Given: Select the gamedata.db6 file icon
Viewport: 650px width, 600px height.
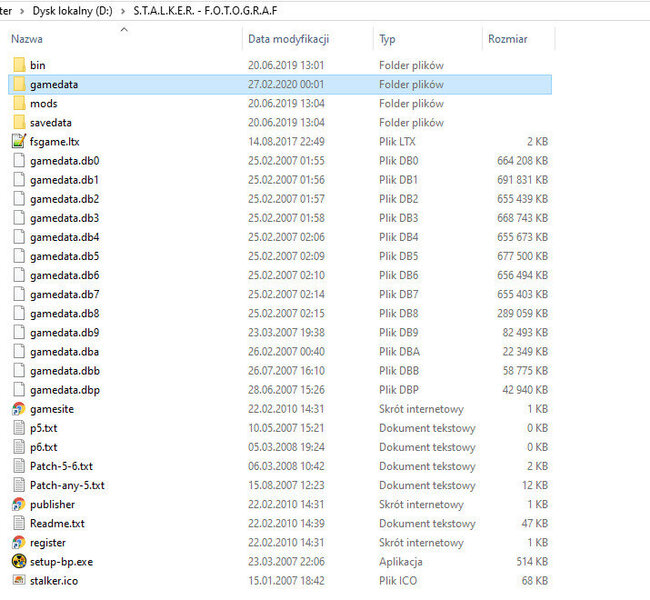Looking at the screenshot, I should 19,275.
